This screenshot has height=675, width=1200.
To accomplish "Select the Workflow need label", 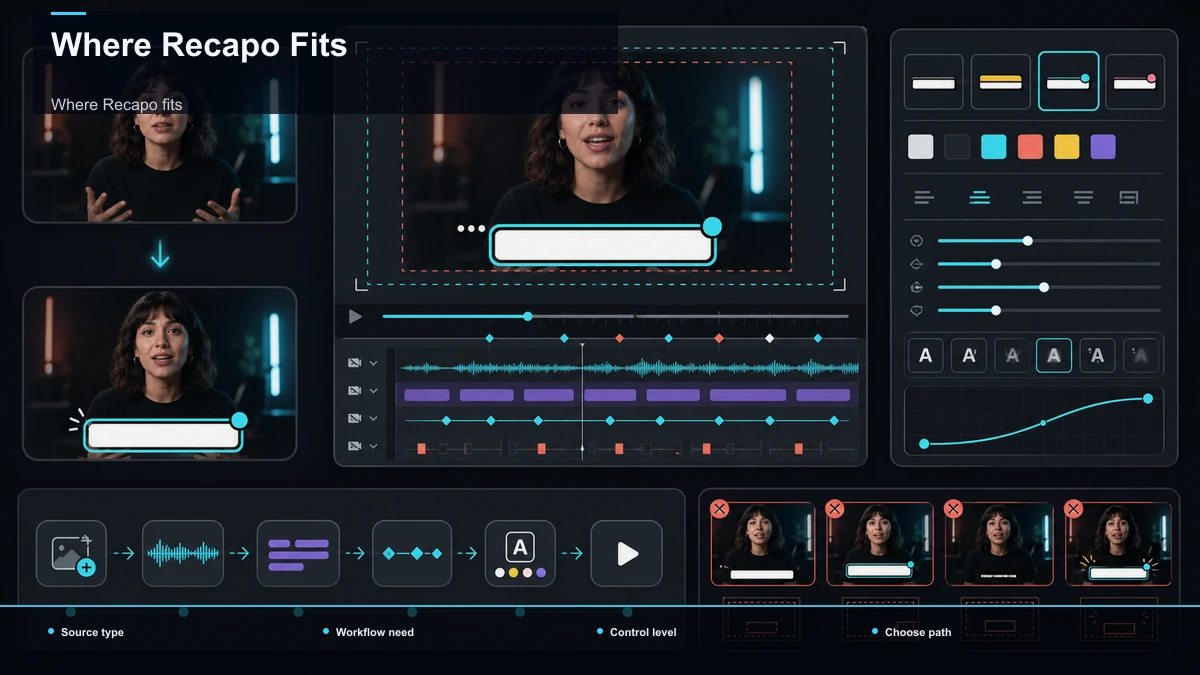I will 375,632.
